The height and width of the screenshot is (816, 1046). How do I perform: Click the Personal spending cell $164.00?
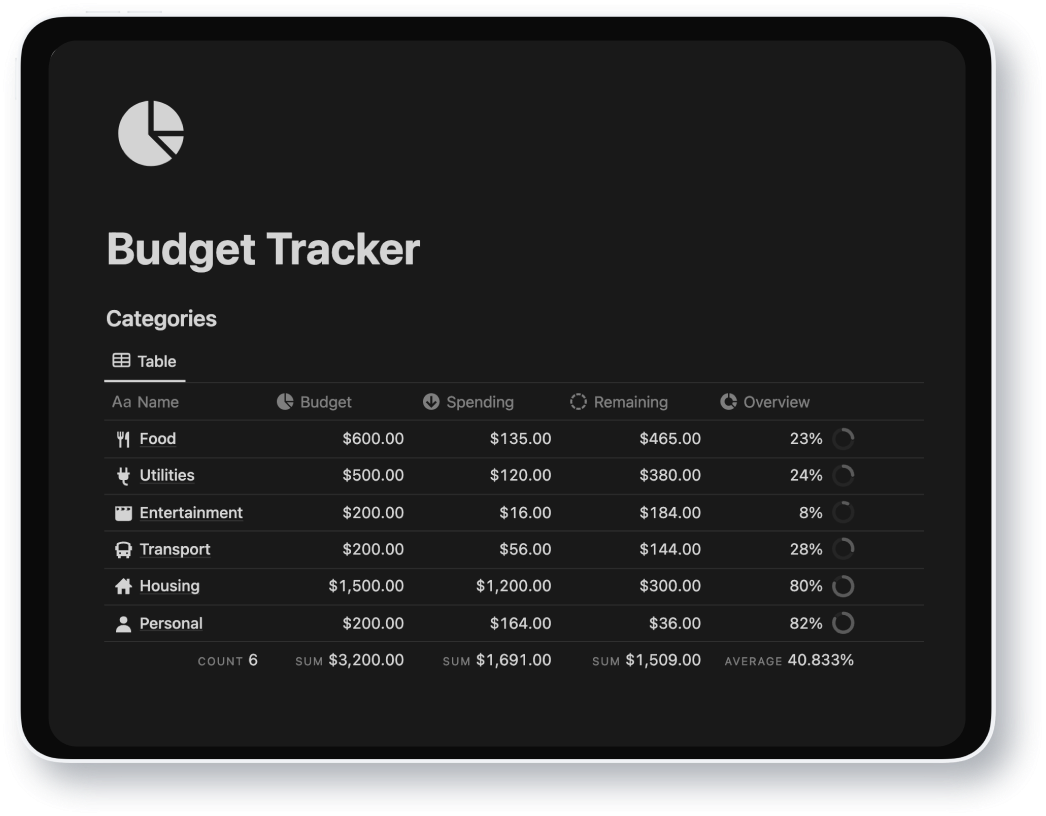(x=520, y=624)
